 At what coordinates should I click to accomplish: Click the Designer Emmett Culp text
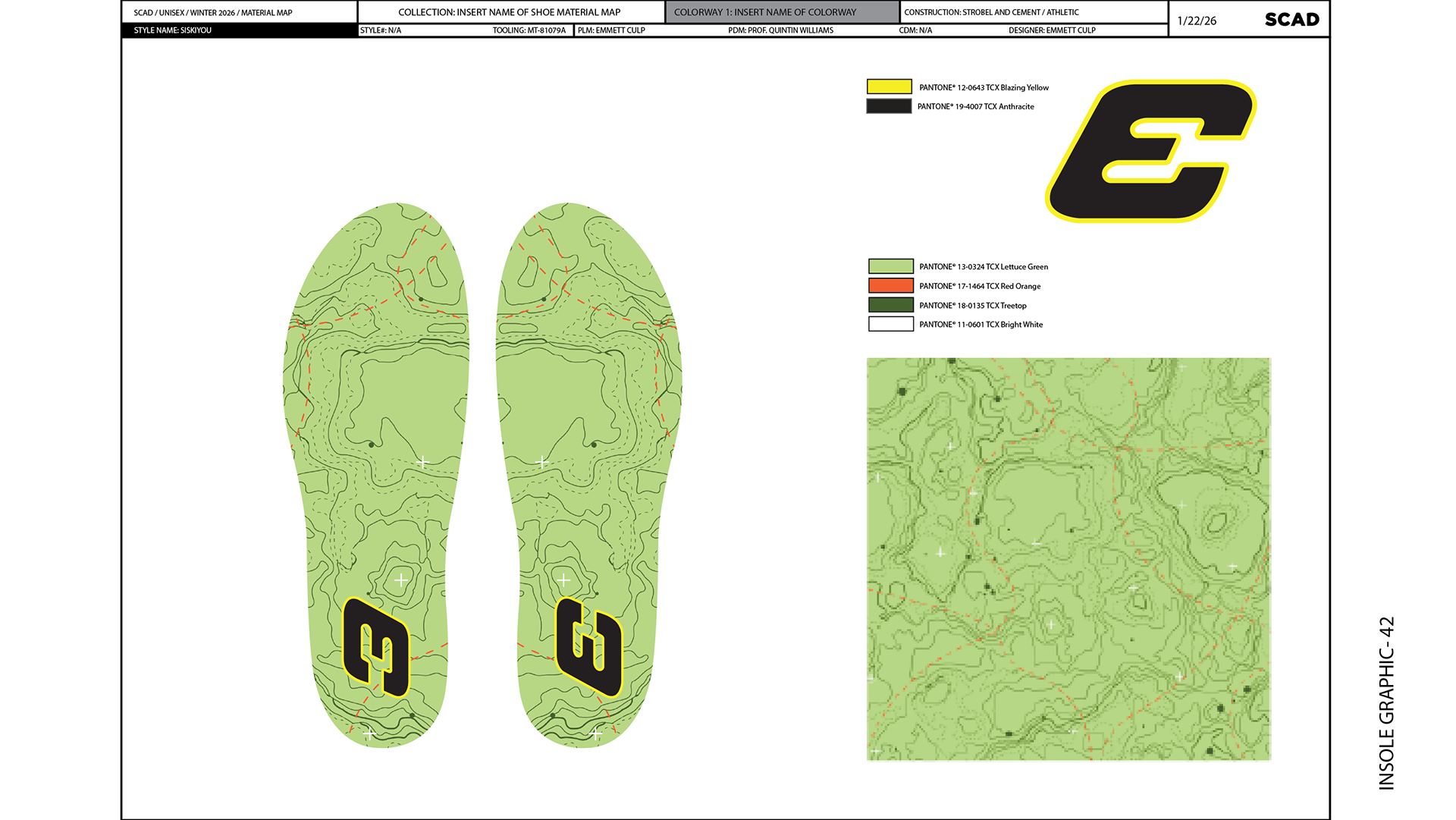(1052, 30)
